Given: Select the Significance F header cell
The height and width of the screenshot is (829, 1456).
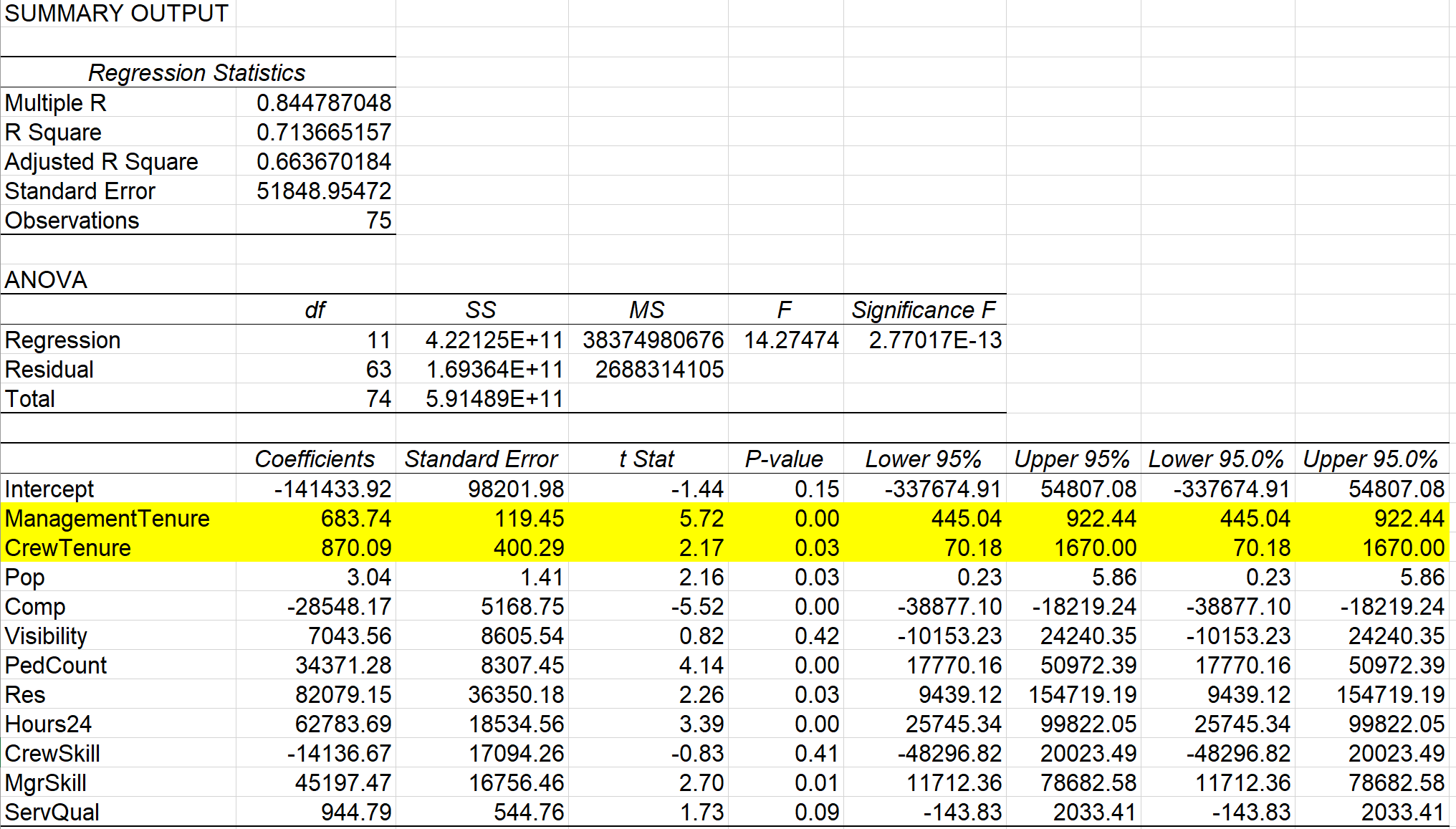Looking at the screenshot, I should (923, 310).
